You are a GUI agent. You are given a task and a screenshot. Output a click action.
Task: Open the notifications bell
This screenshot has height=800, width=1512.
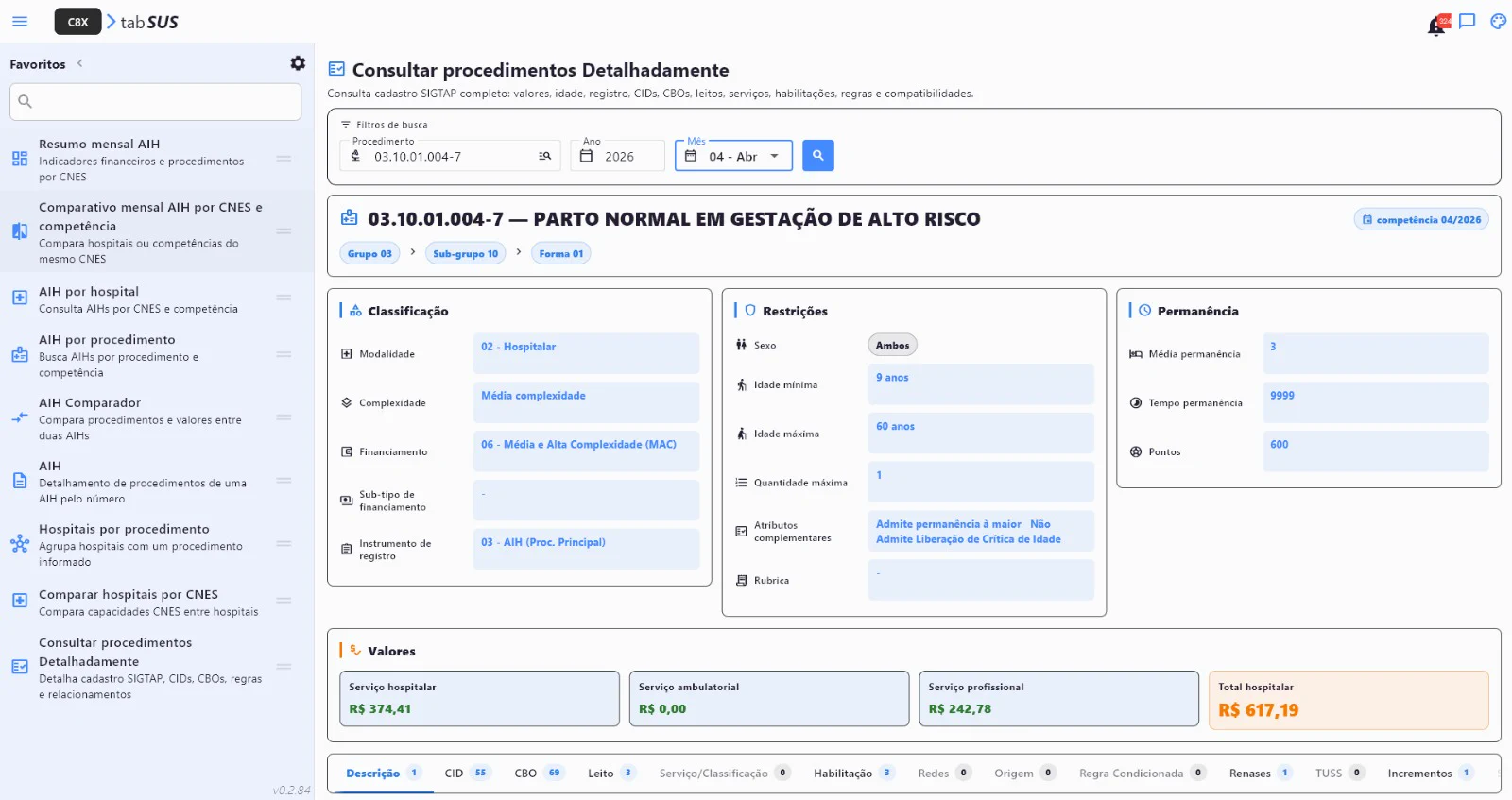click(x=1437, y=26)
